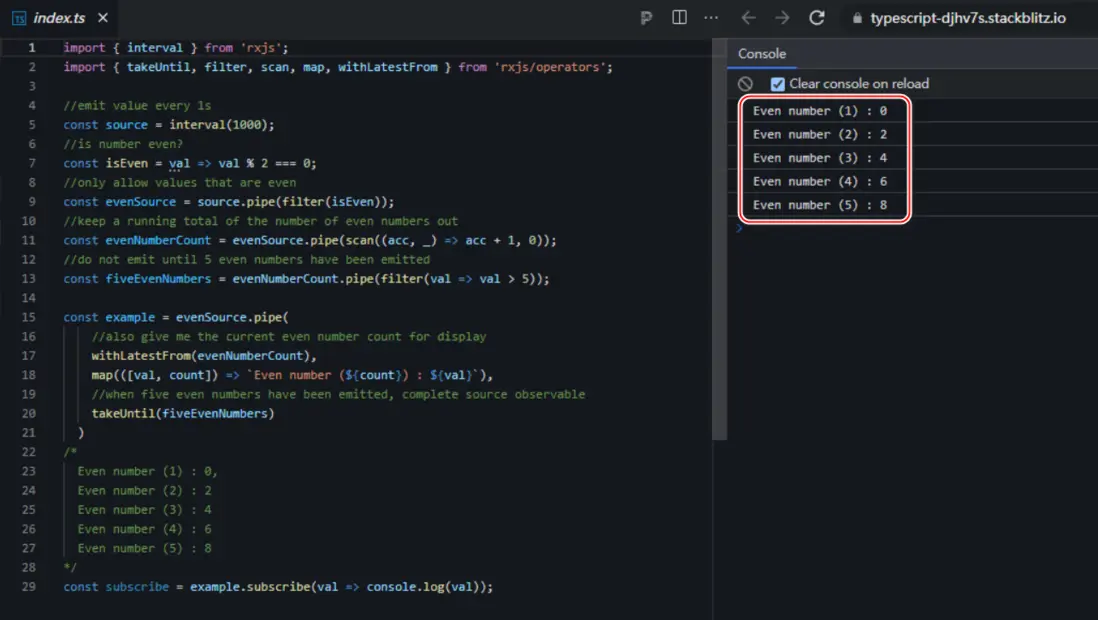Screen dimensions: 1098x620
Task: Click the "Even number (5) : 8" console entry
Action: pyautogui.click(x=820, y=205)
